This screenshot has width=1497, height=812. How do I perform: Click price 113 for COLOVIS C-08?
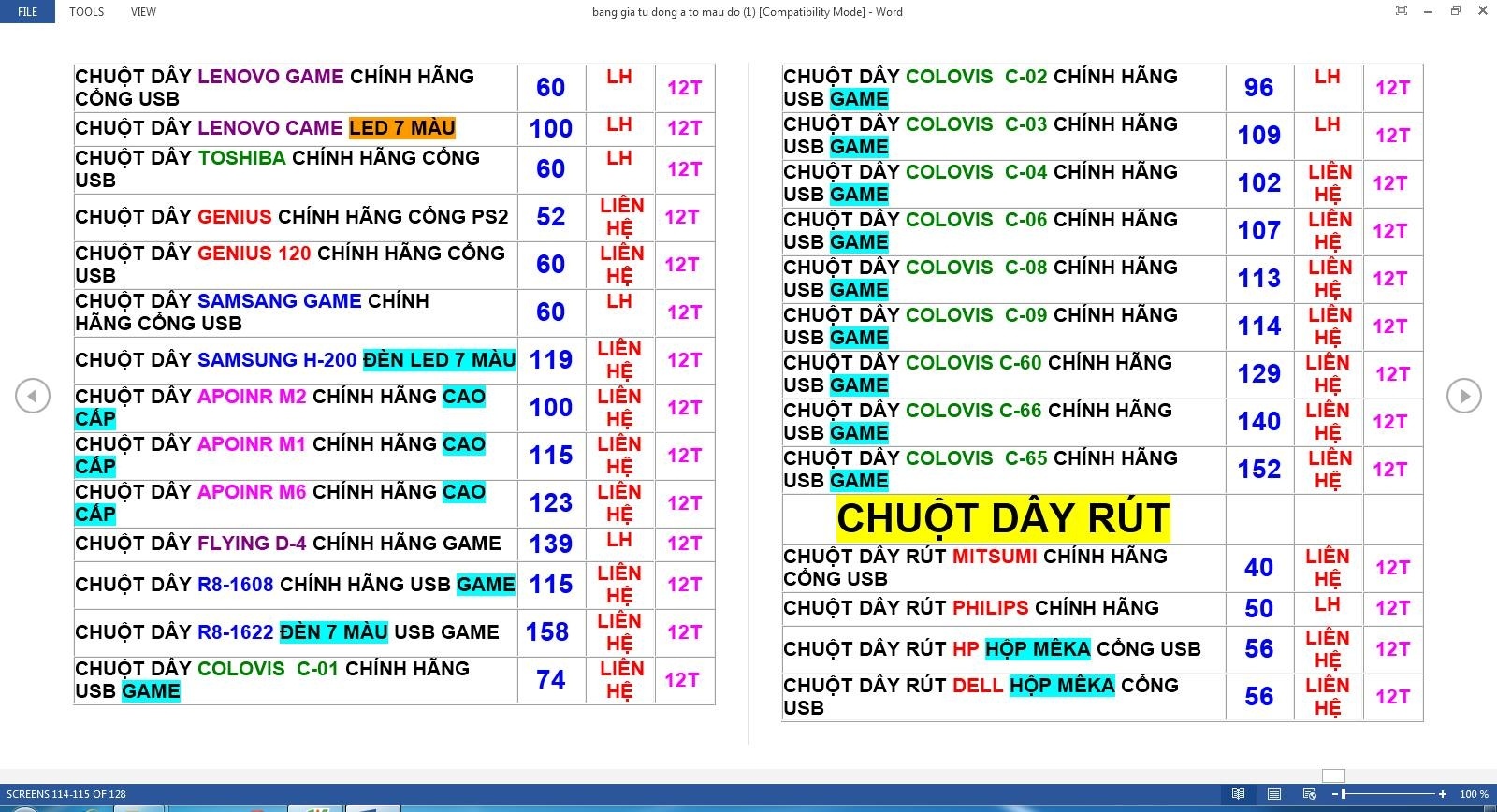(1259, 279)
